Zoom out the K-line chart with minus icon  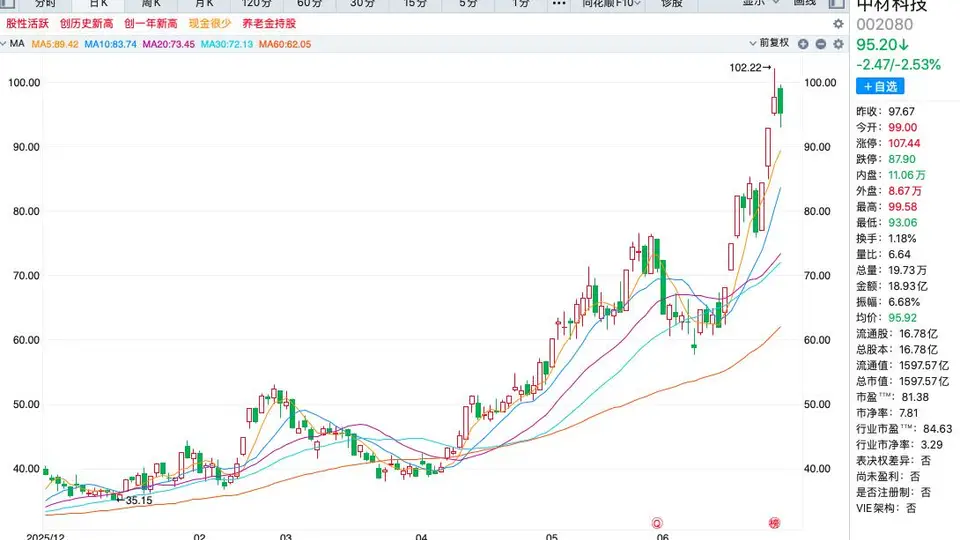pos(820,44)
